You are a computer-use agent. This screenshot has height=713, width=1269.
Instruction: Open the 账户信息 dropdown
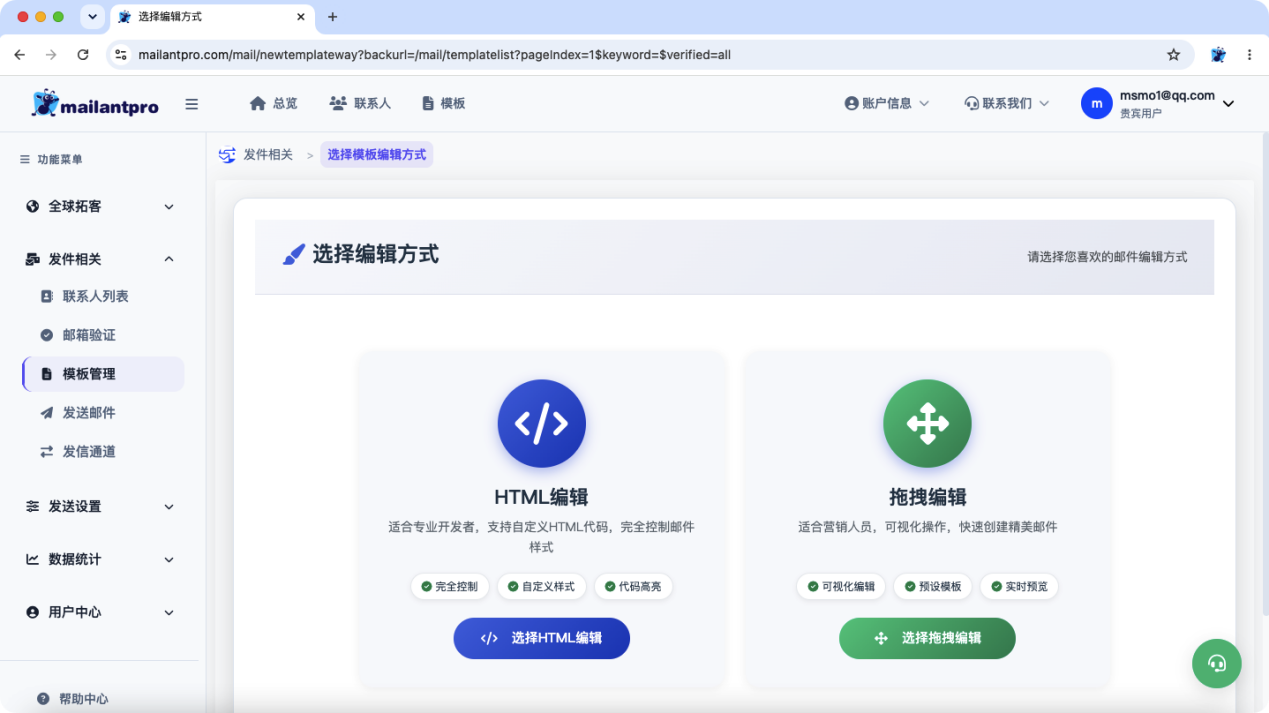tap(887, 103)
